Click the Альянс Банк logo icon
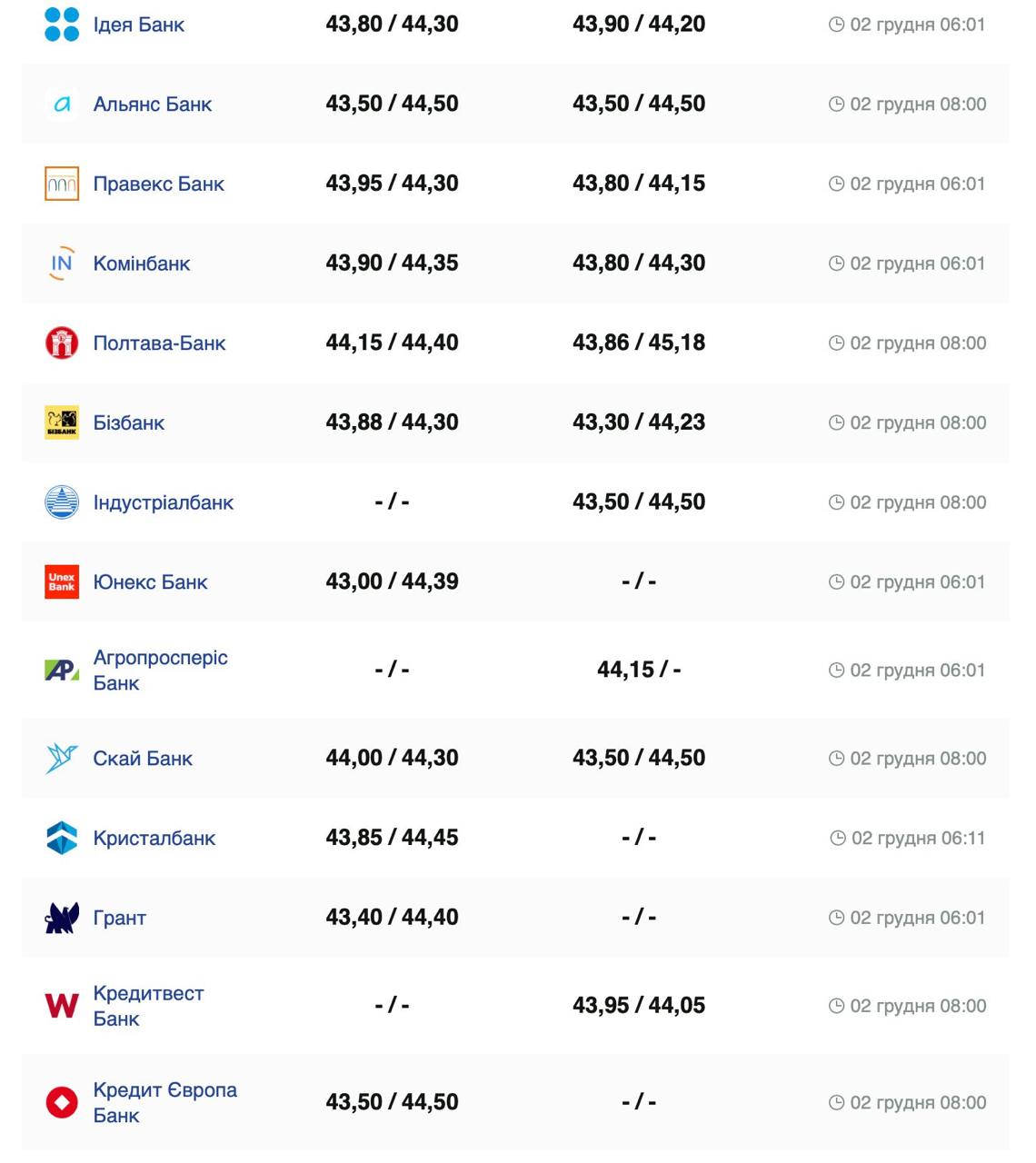Screen dimensions: 1036x1163 coord(62,104)
